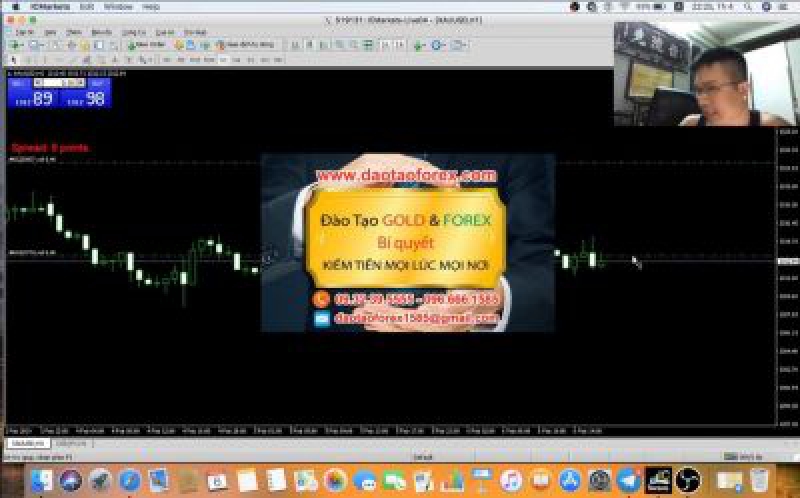Select the Fibonacci Retracement tool
Image resolution: width=800 pixels, height=498 pixels.
click(x=101, y=60)
